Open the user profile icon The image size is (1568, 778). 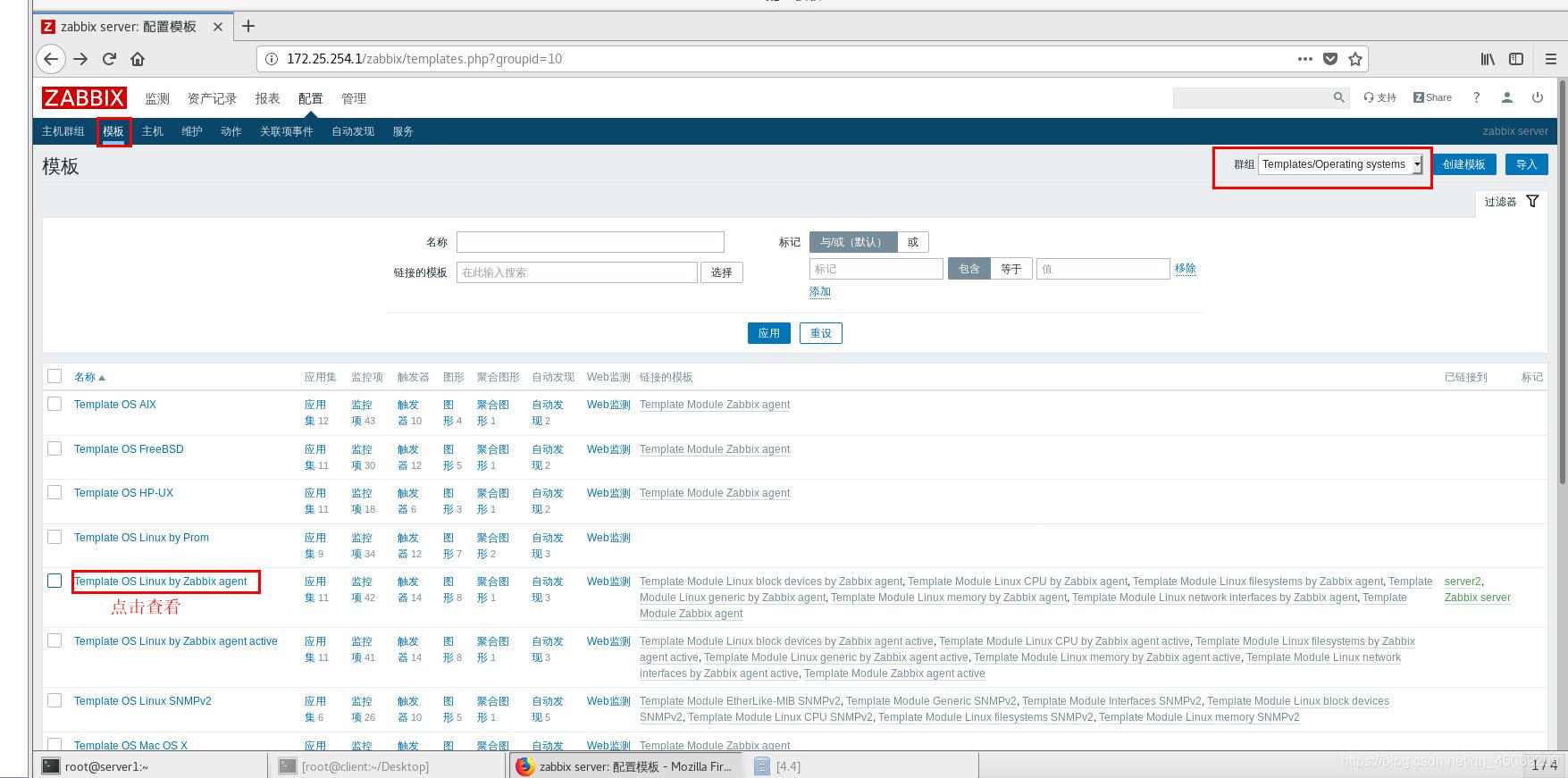pos(1506,97)
